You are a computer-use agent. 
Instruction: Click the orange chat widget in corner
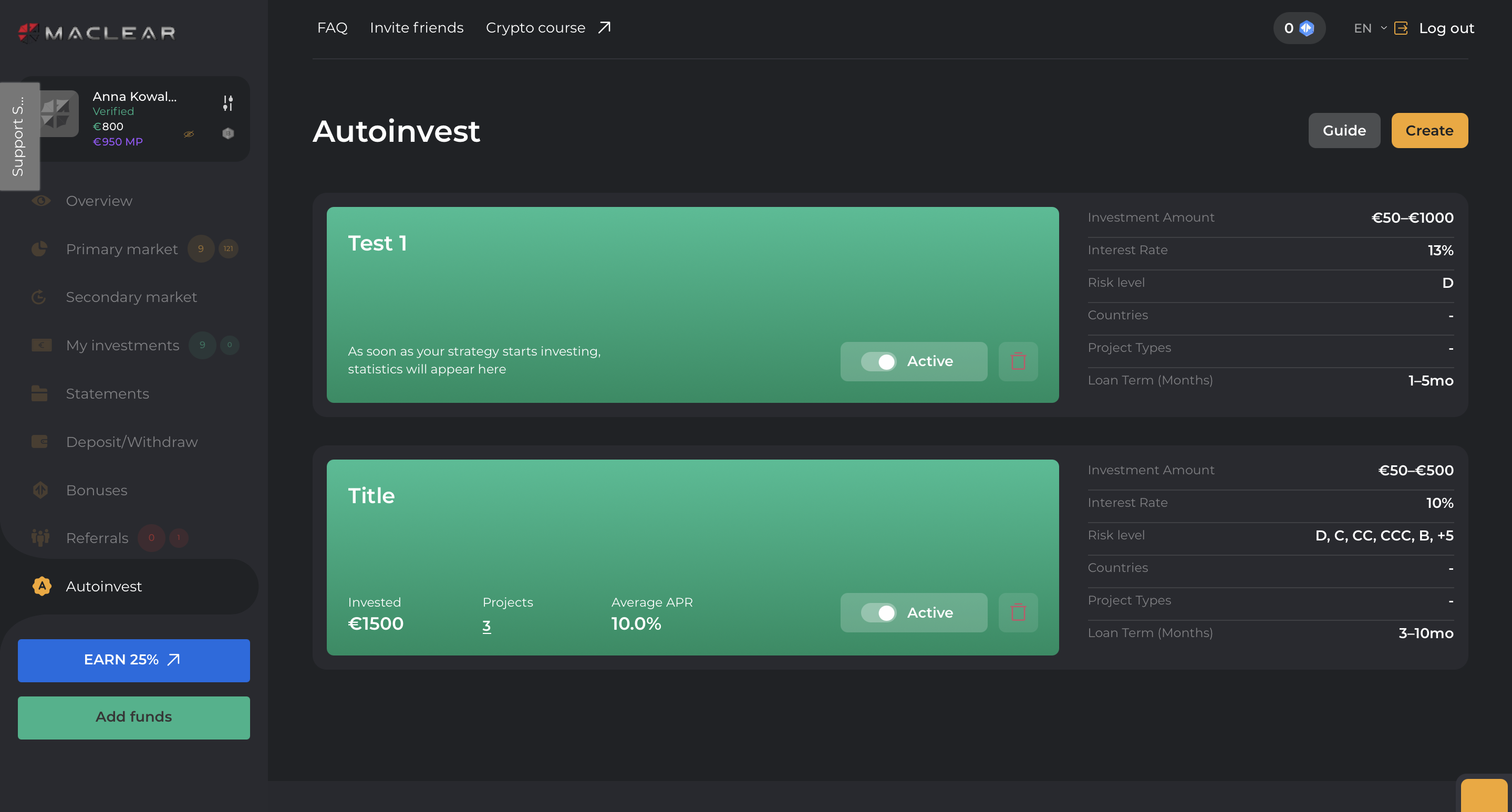pos(1483,795)
